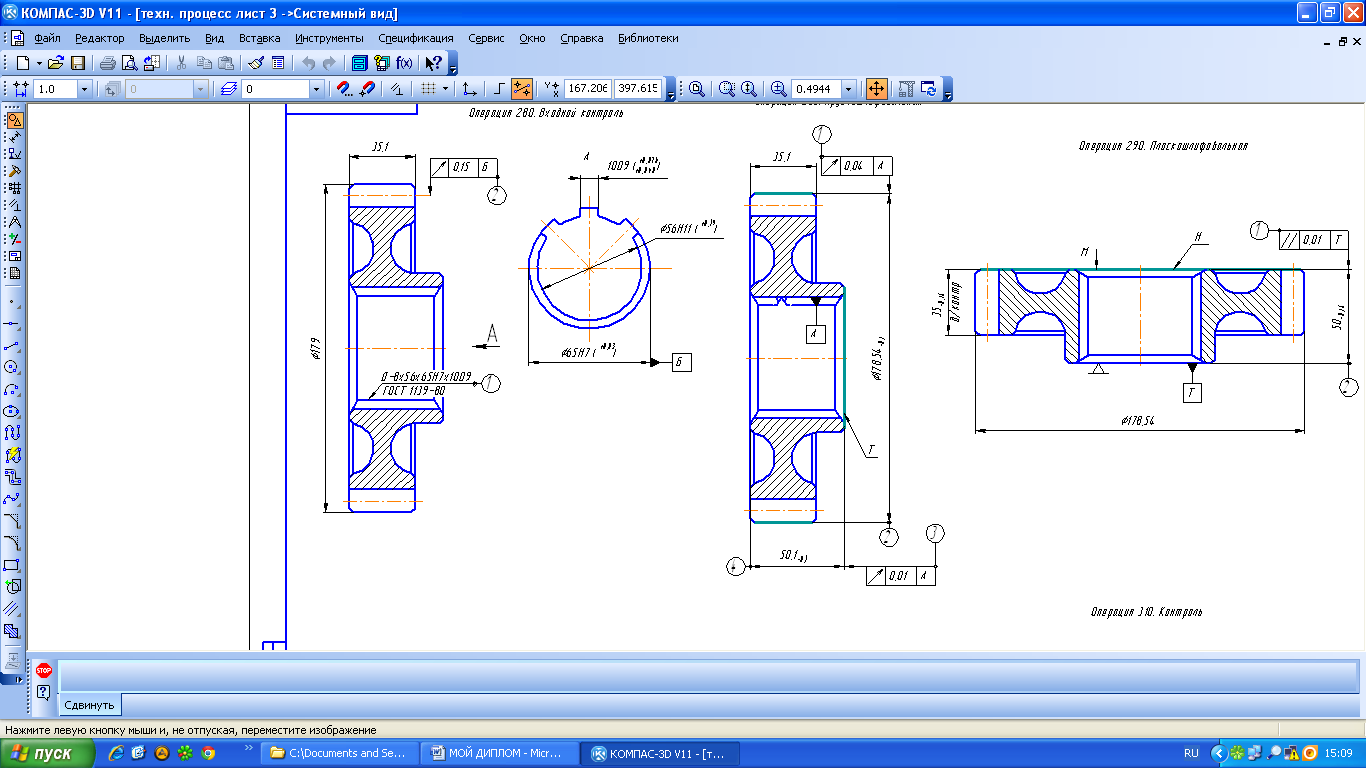The image size is (1366, 768).
Task: Toggle the Pan (move view) mode
Action: (876, 88)
